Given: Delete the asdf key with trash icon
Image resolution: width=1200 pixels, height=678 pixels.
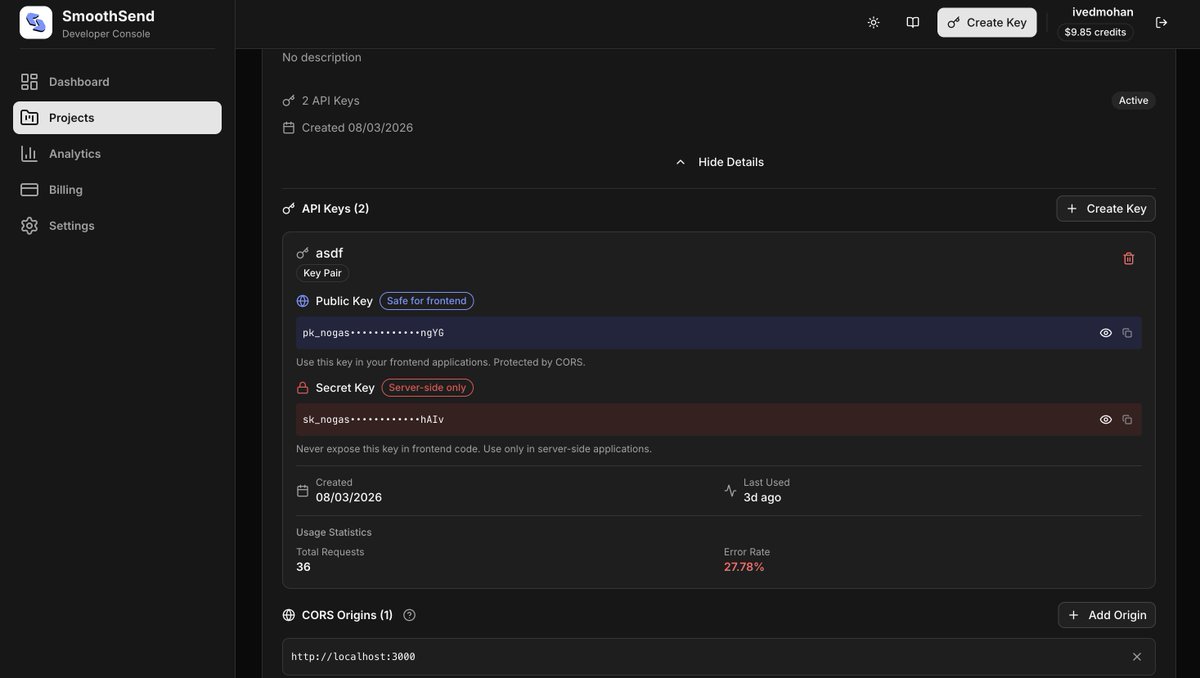Looking at the screenshot, I should 1129,258.
